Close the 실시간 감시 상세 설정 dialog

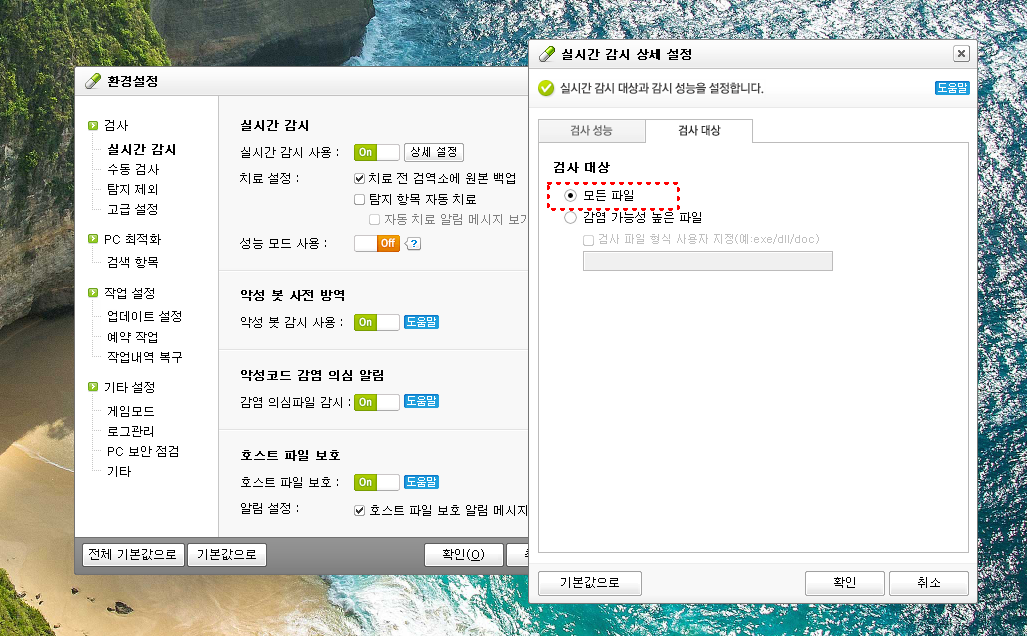961,54
